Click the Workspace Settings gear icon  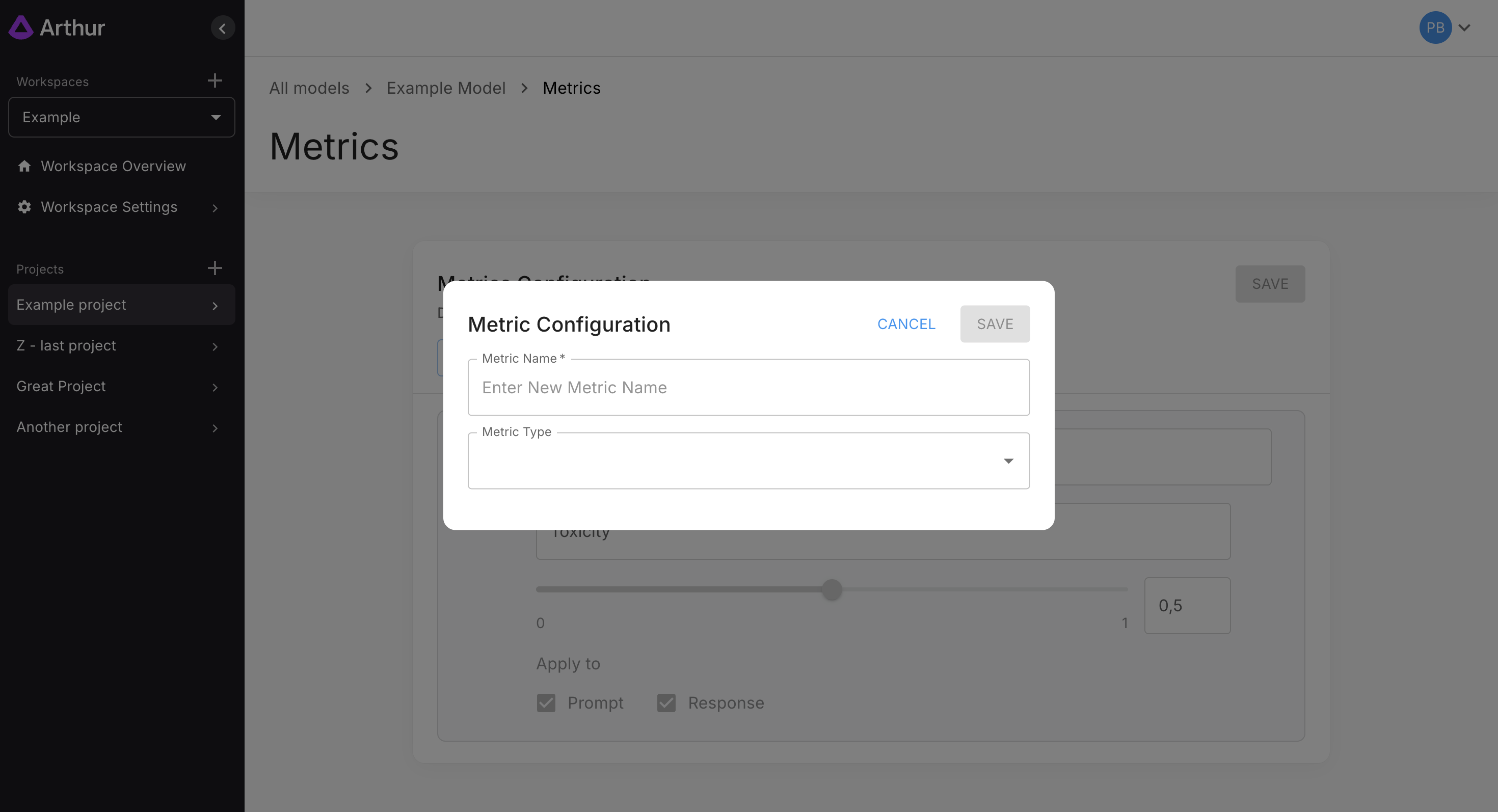tap(24, 207)
